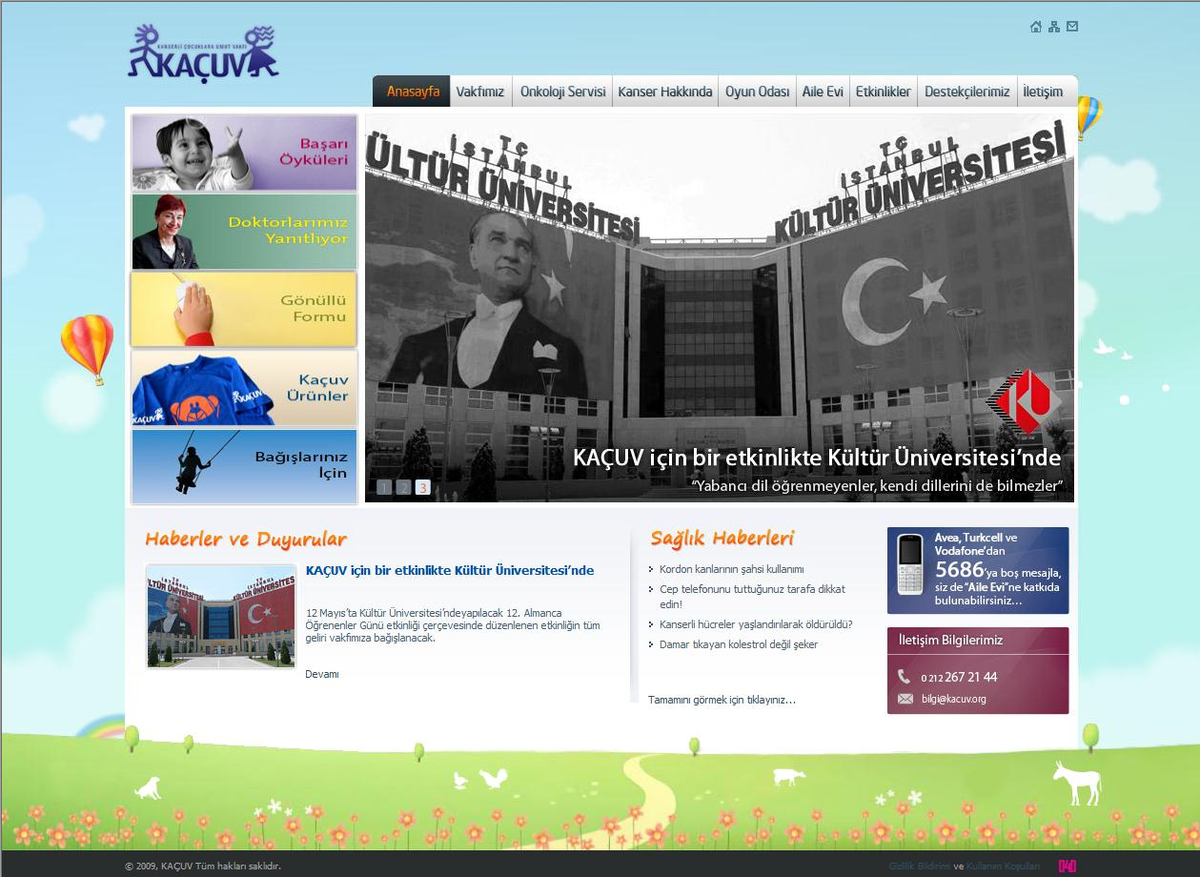Viewport: 1200px width, 877px height.
Task: Open the Oyun Odası menu item
Action: (x=757, y=91)
